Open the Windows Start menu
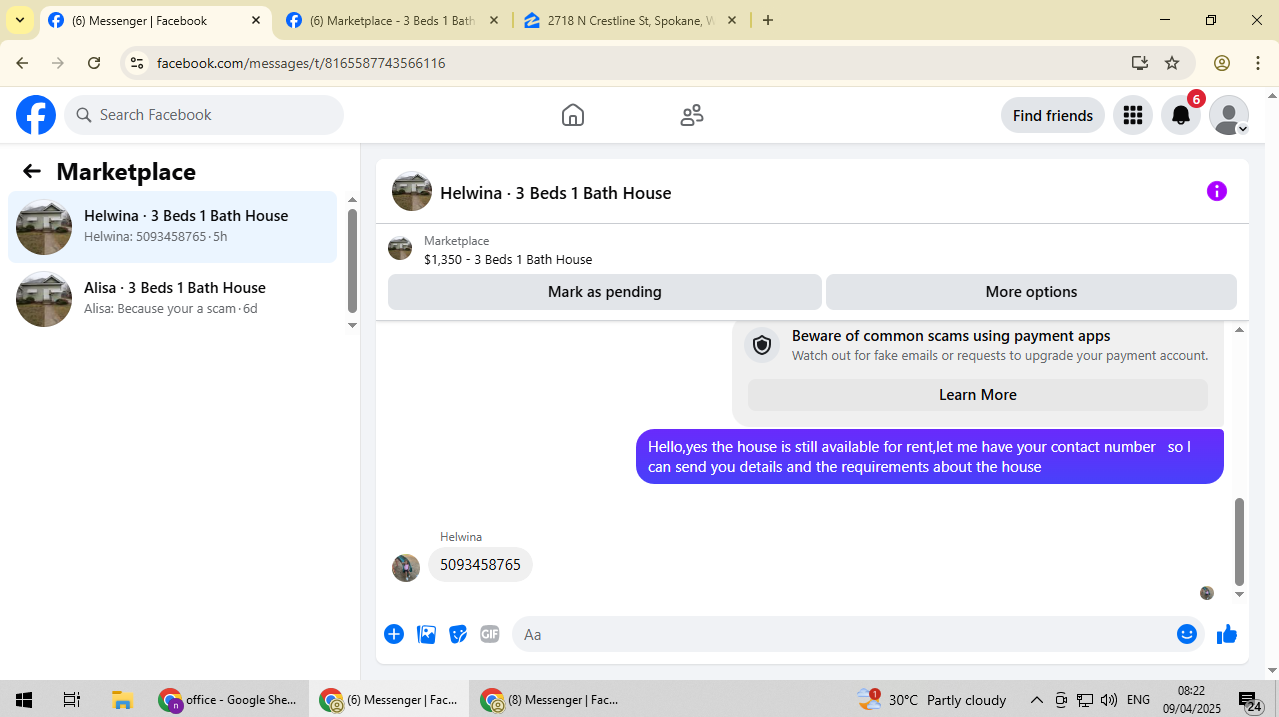This screenshot has height=717, width=1279. [x=24, y=700]
